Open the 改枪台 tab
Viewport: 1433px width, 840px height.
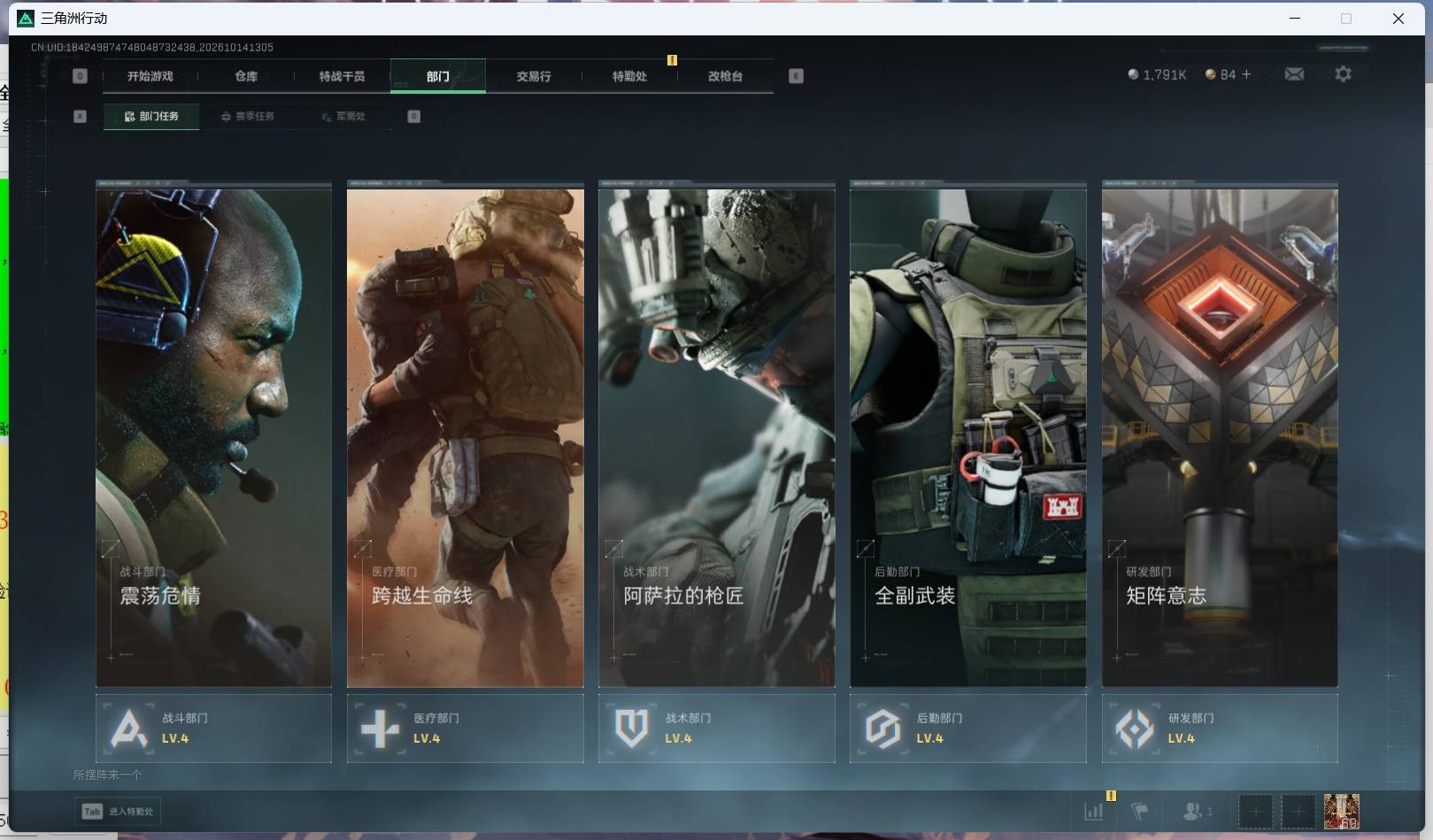pos(725,76)
